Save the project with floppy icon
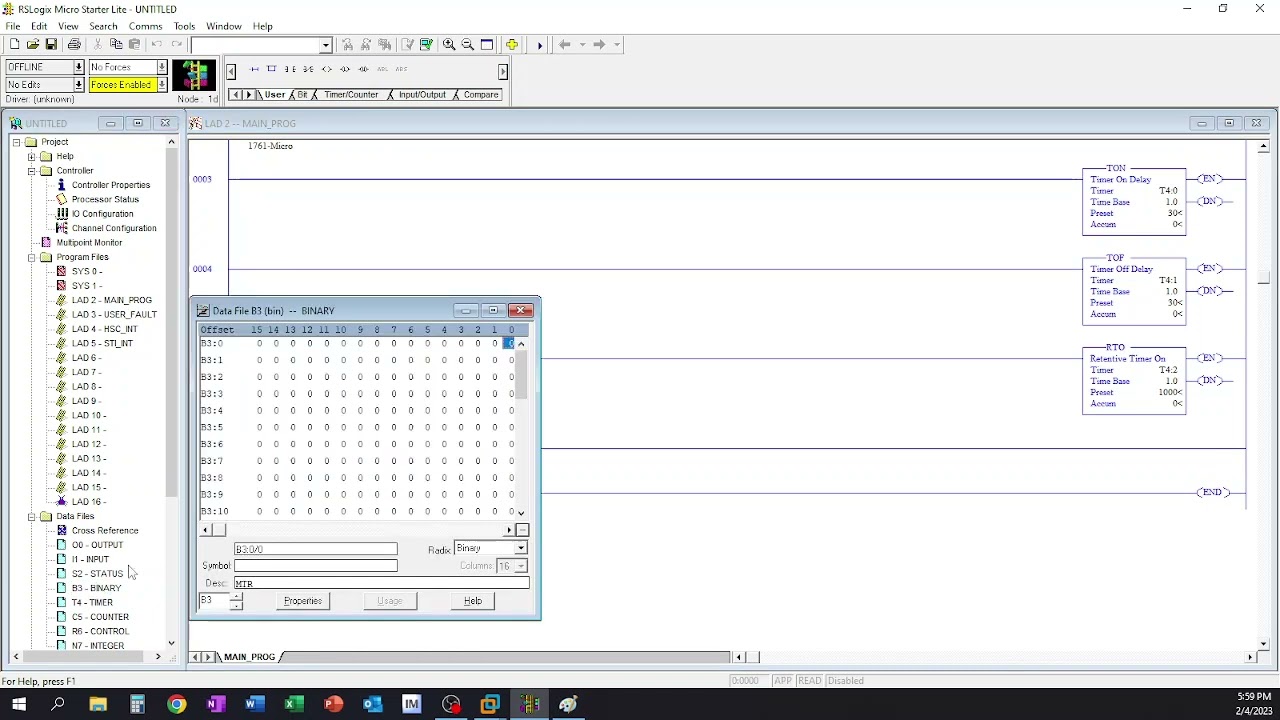The image size is (1280, 720). 50,44
